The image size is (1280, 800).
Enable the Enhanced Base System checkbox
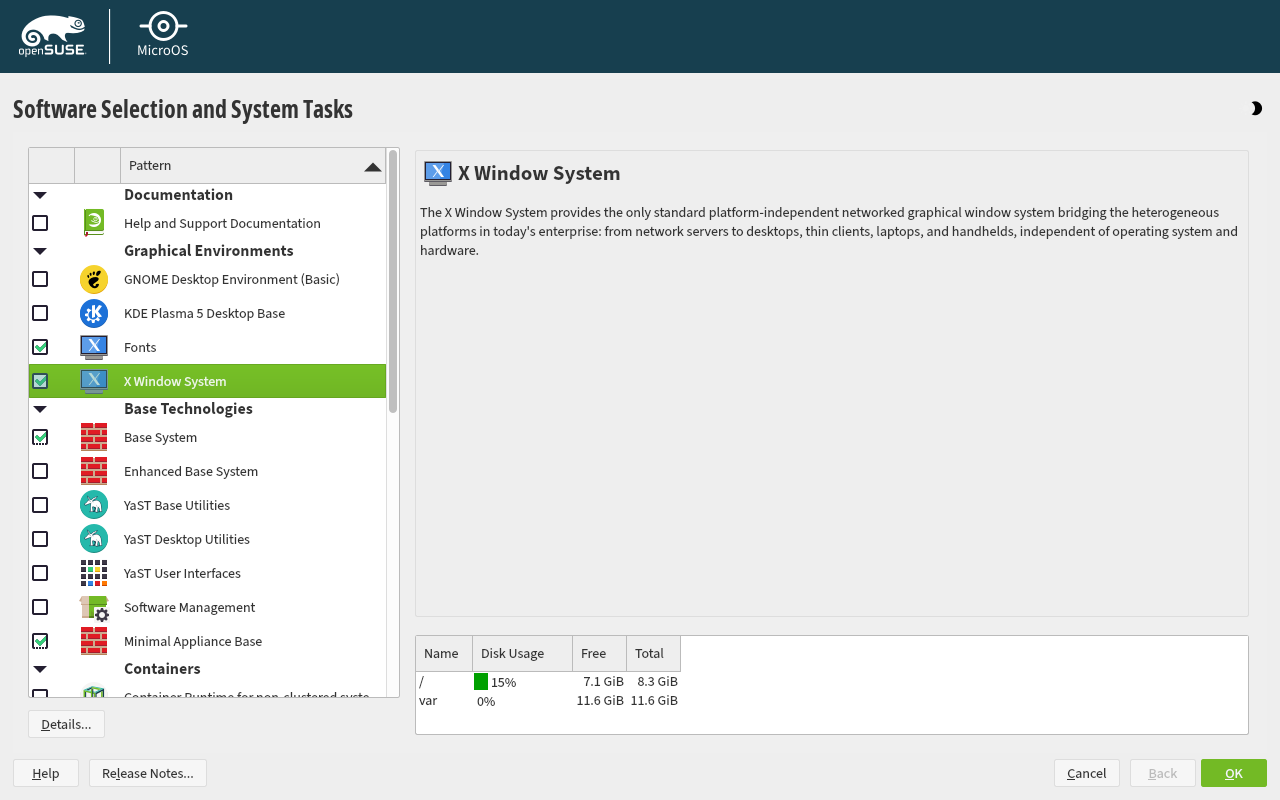click(40, 471)
